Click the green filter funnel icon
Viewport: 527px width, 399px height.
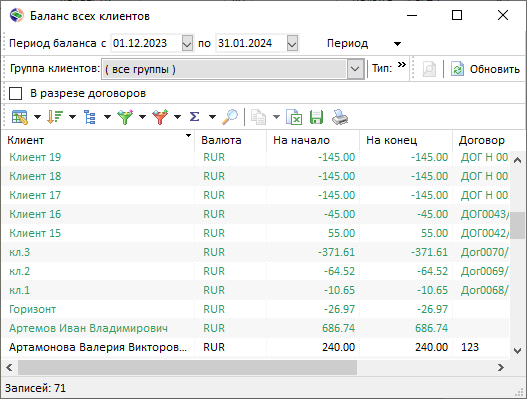125,117
